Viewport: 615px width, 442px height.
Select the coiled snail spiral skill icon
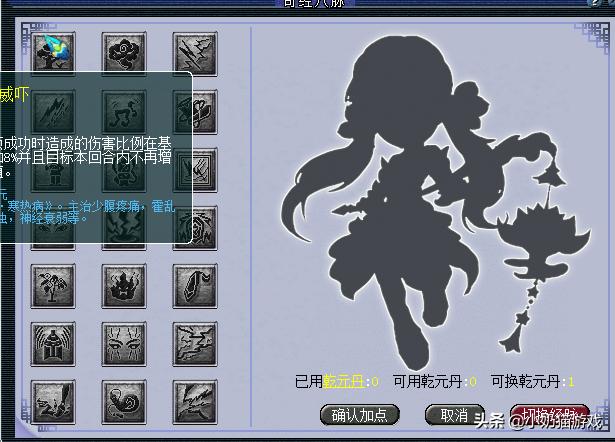click(124, 402)
